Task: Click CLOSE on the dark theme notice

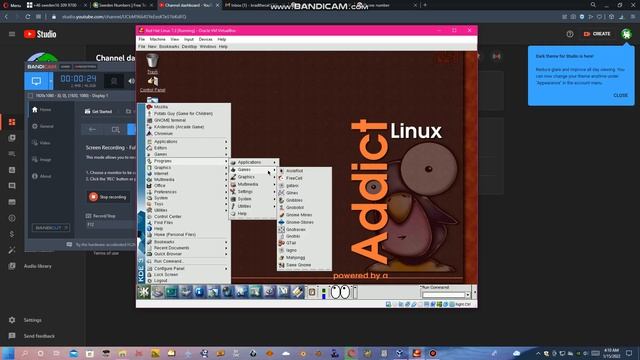Action: click(x=620, y=96)
